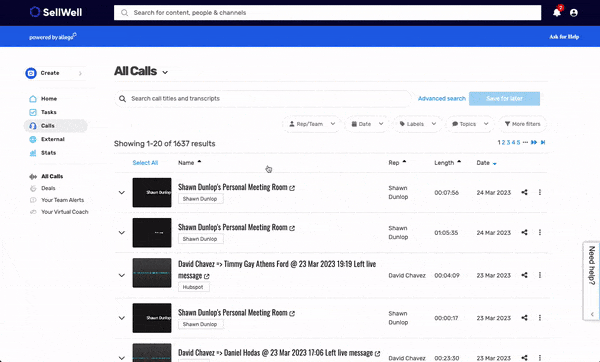Sort by Date column

coord(486,163)
